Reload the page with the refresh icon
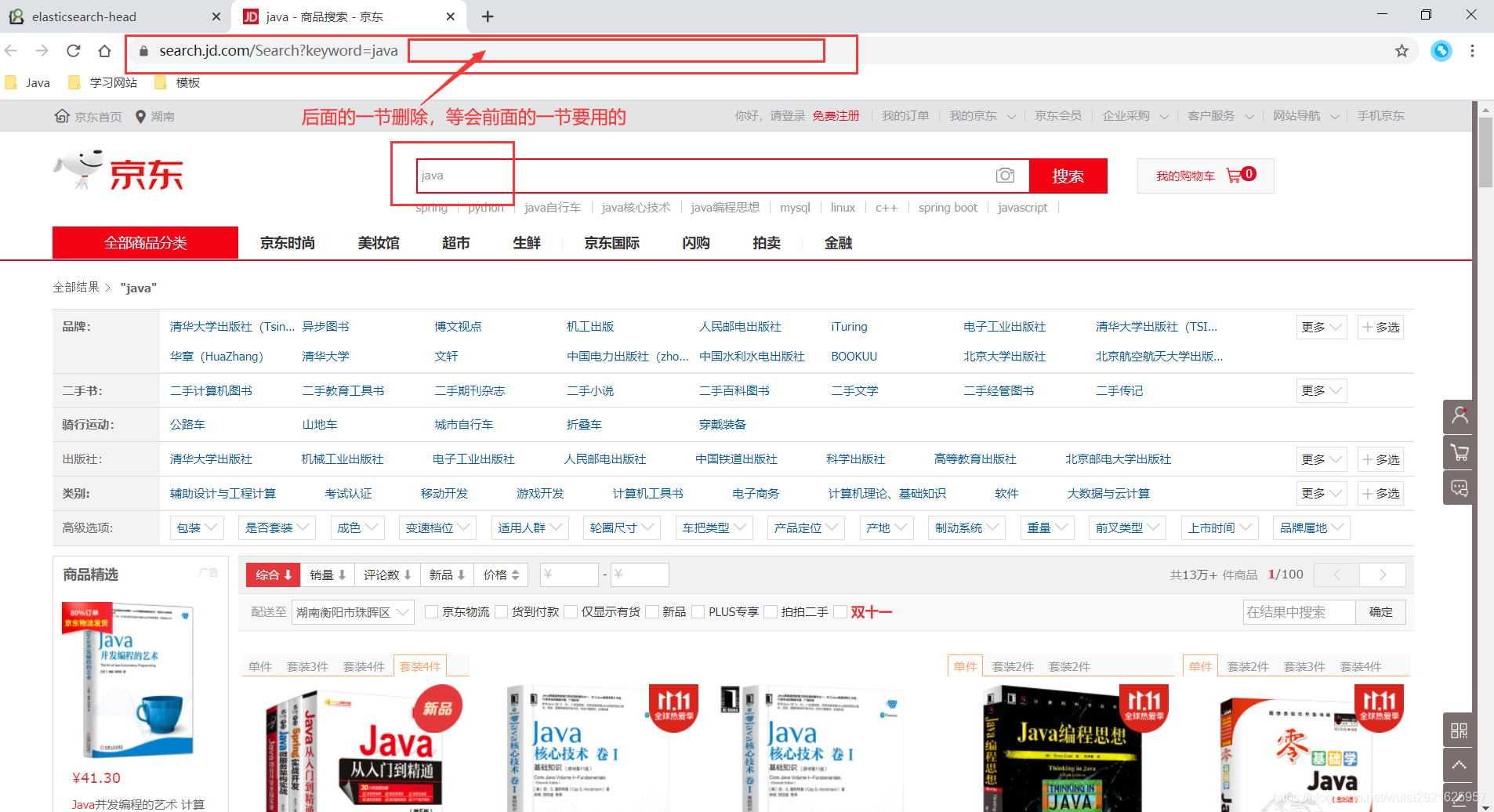 (74, 51)
